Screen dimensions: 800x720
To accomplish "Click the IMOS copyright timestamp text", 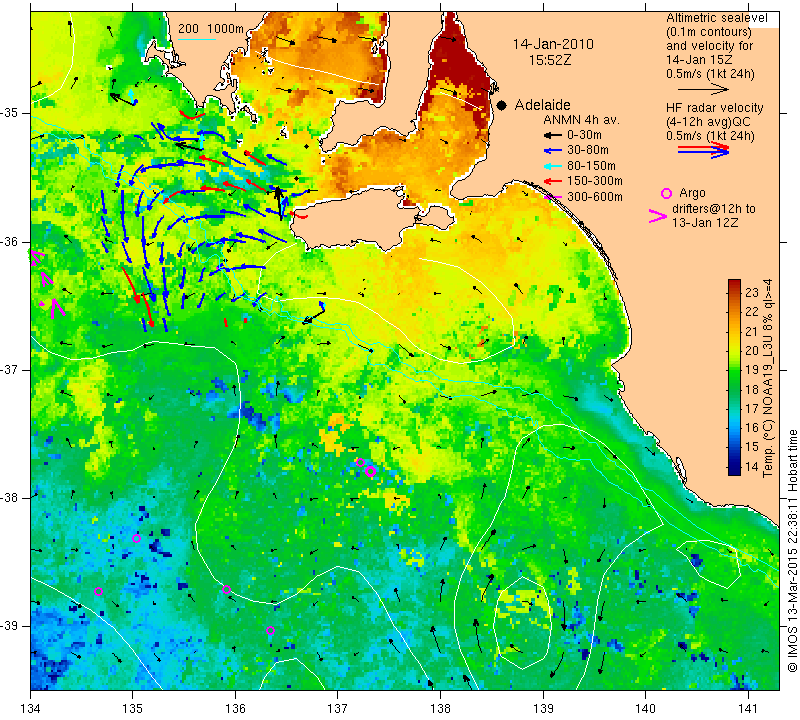I will click(792, 551).
